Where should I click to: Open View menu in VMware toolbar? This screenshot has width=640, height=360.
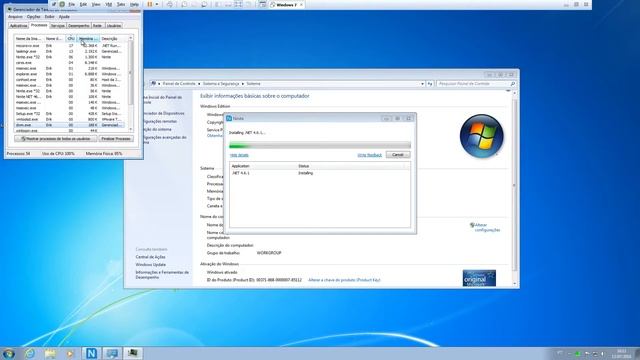[x=96, y=4]
